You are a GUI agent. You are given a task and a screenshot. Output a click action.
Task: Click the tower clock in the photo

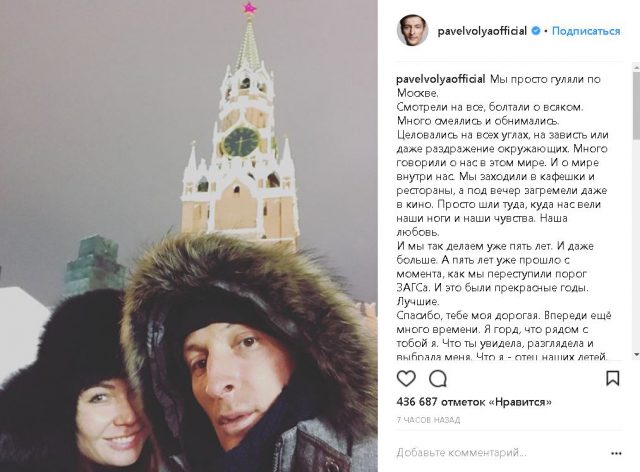click(241, 142)
